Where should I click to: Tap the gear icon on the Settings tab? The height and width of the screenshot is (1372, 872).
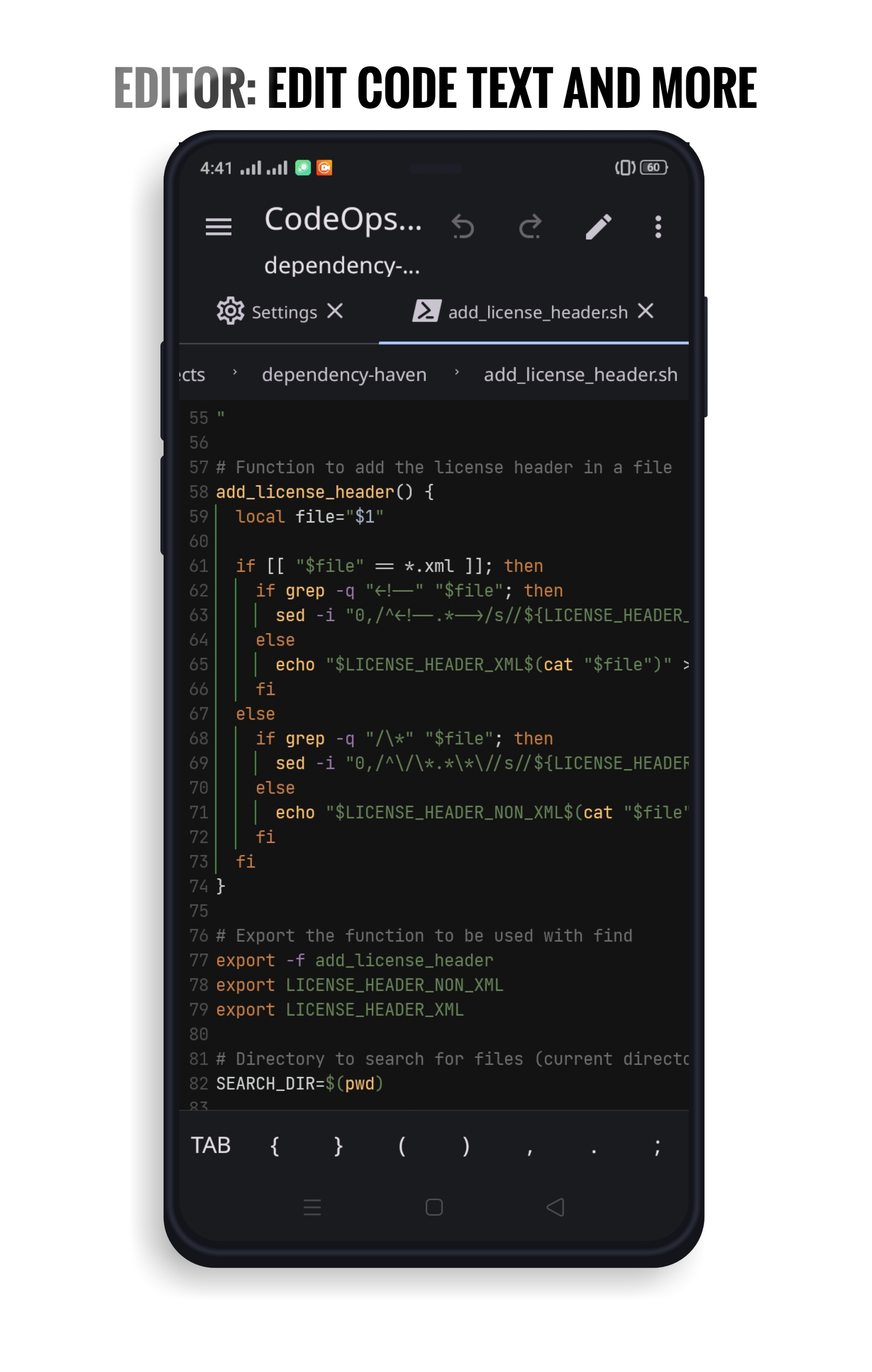(231, 311)
